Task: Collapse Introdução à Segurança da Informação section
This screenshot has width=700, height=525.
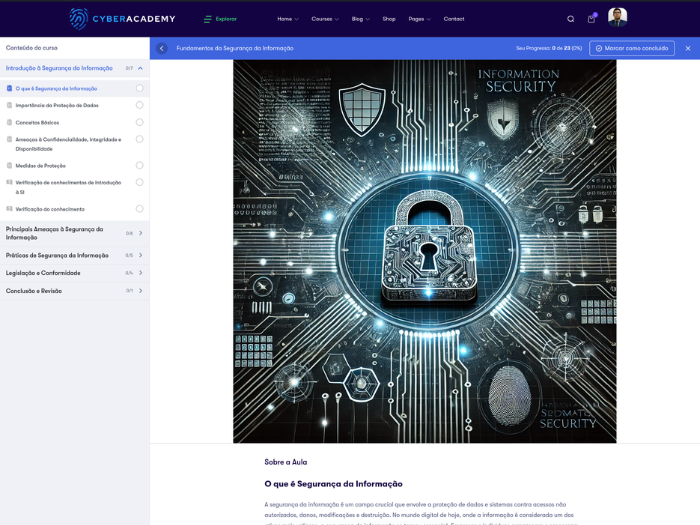Action: click(140, 68)
